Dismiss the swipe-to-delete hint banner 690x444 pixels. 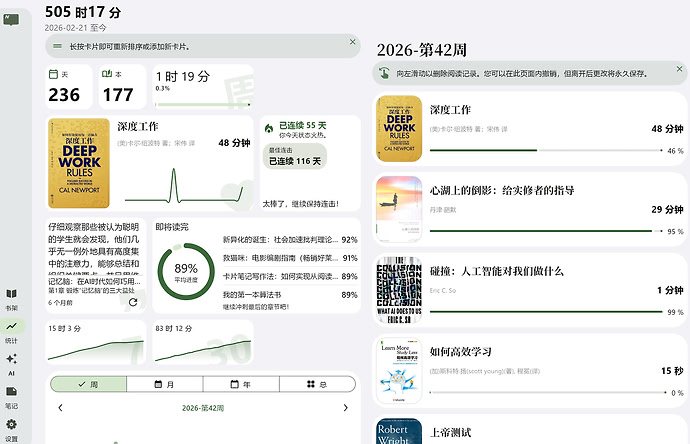[x=679, y=69]
